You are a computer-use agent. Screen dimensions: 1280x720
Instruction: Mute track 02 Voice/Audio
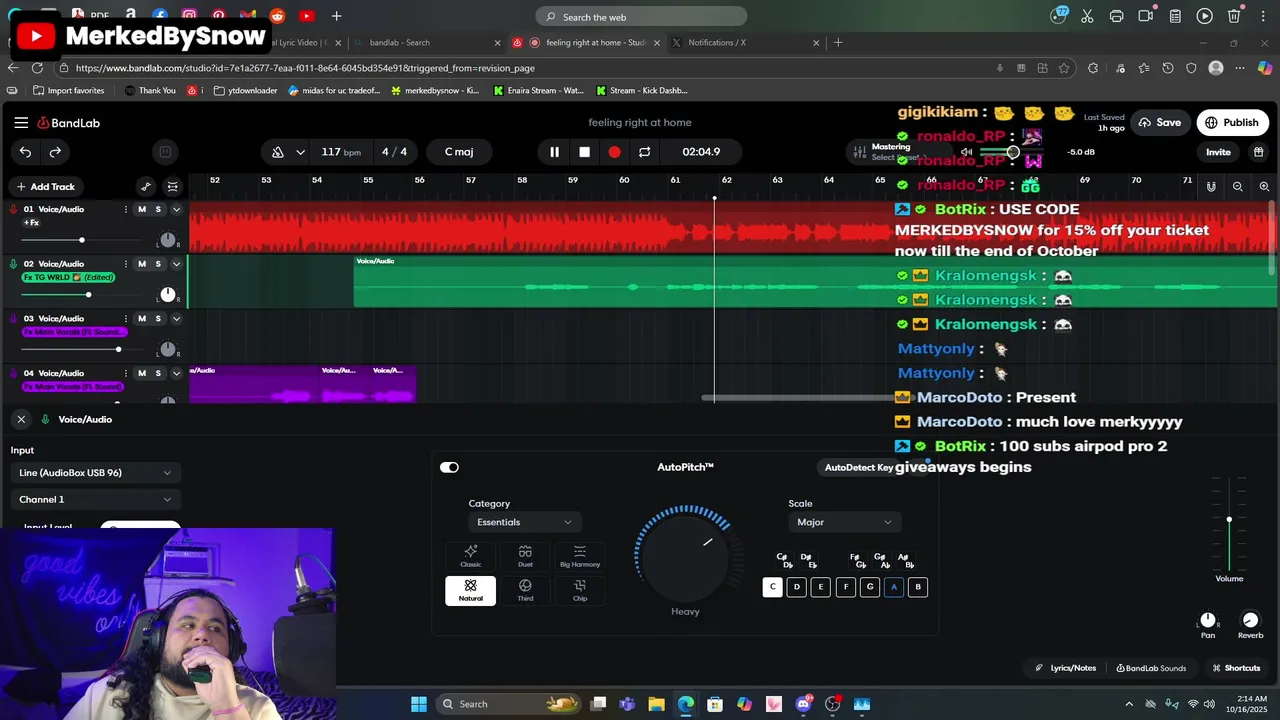[142, 264]
